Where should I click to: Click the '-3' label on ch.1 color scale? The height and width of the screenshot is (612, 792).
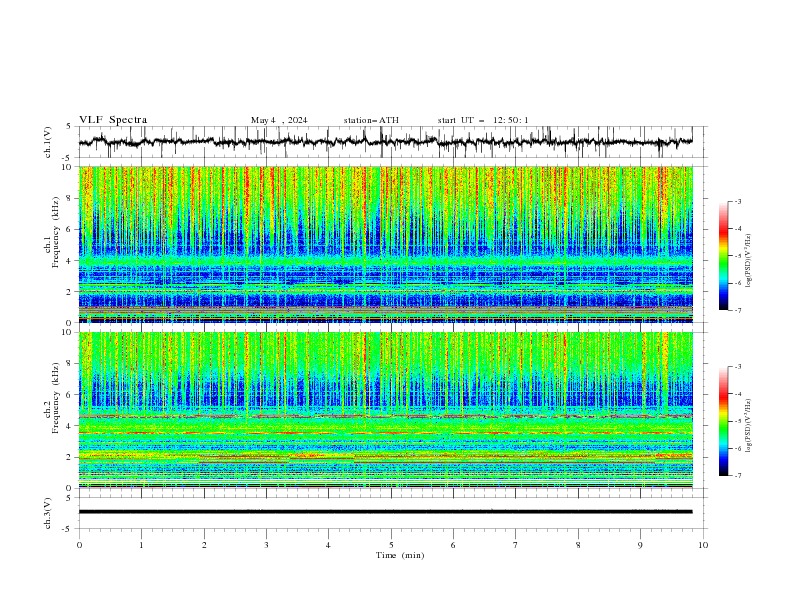point(737,201)
